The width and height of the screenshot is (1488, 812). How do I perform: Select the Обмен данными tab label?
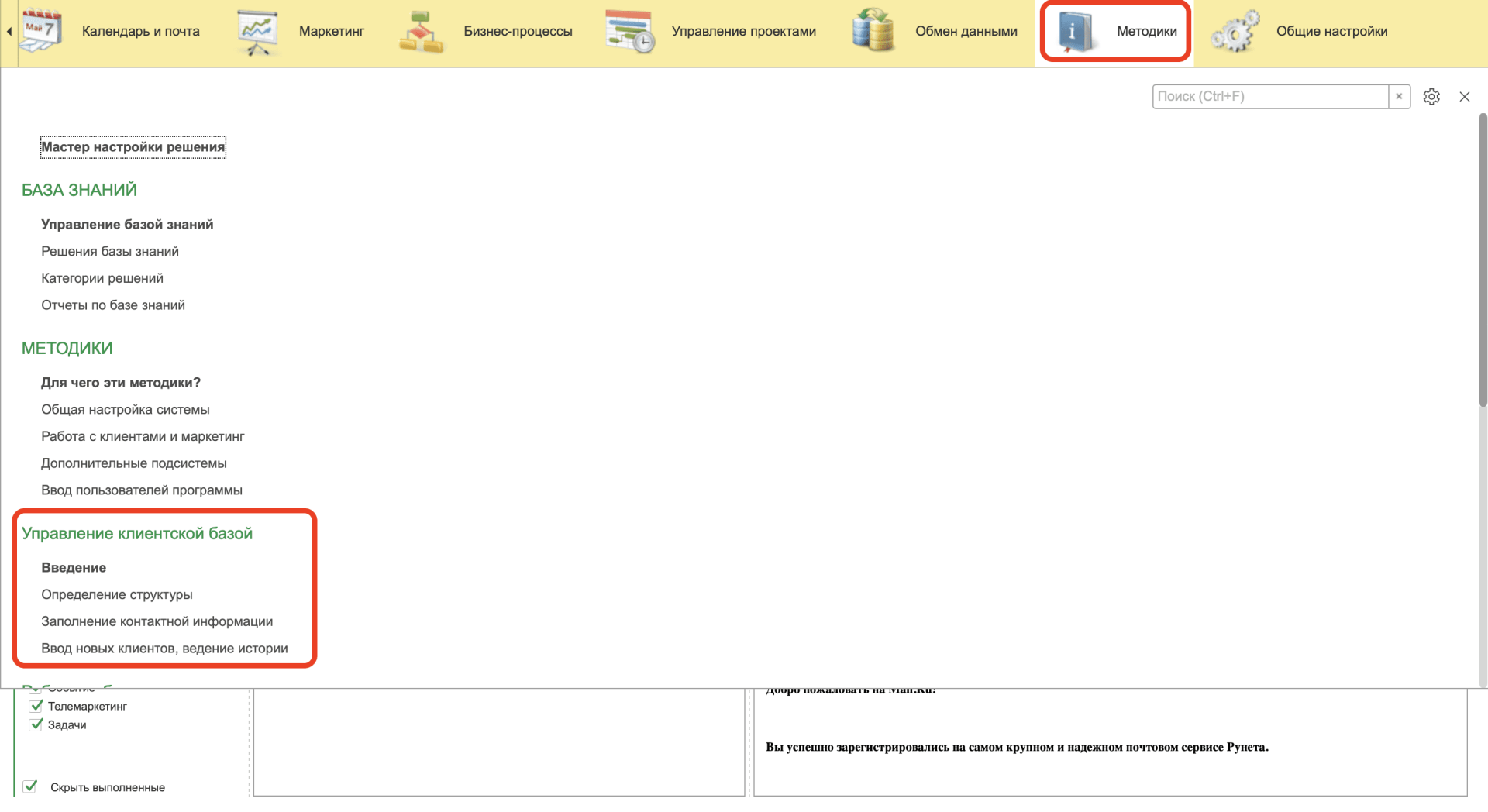pyautogui.click(x=966, y=32)
